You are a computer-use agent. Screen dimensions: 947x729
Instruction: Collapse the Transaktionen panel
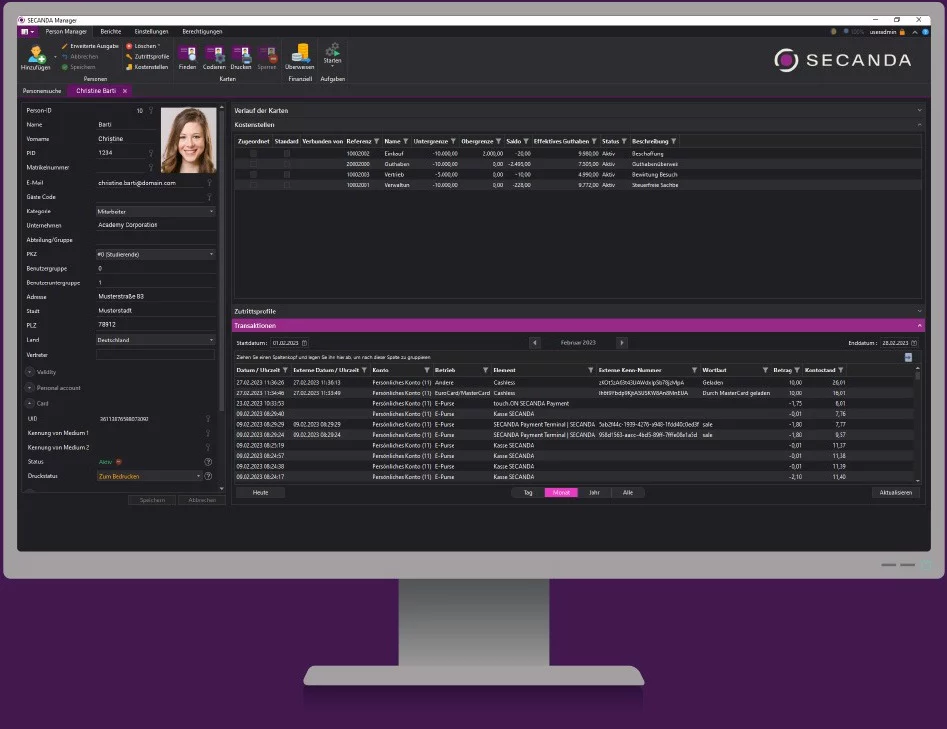coord(919,326)
